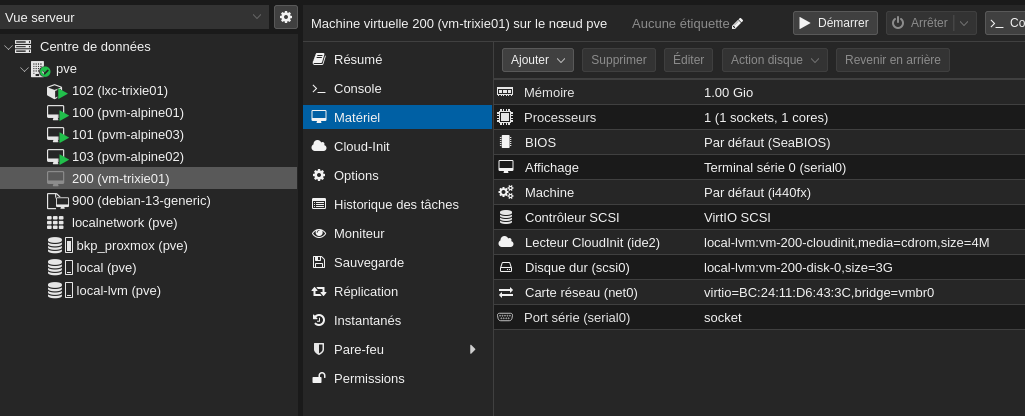The width and height of the screenshot is (1025, 416).
Task: Click the Cloud-Init cloud icon in sidebar
Action: pos(319,146)
